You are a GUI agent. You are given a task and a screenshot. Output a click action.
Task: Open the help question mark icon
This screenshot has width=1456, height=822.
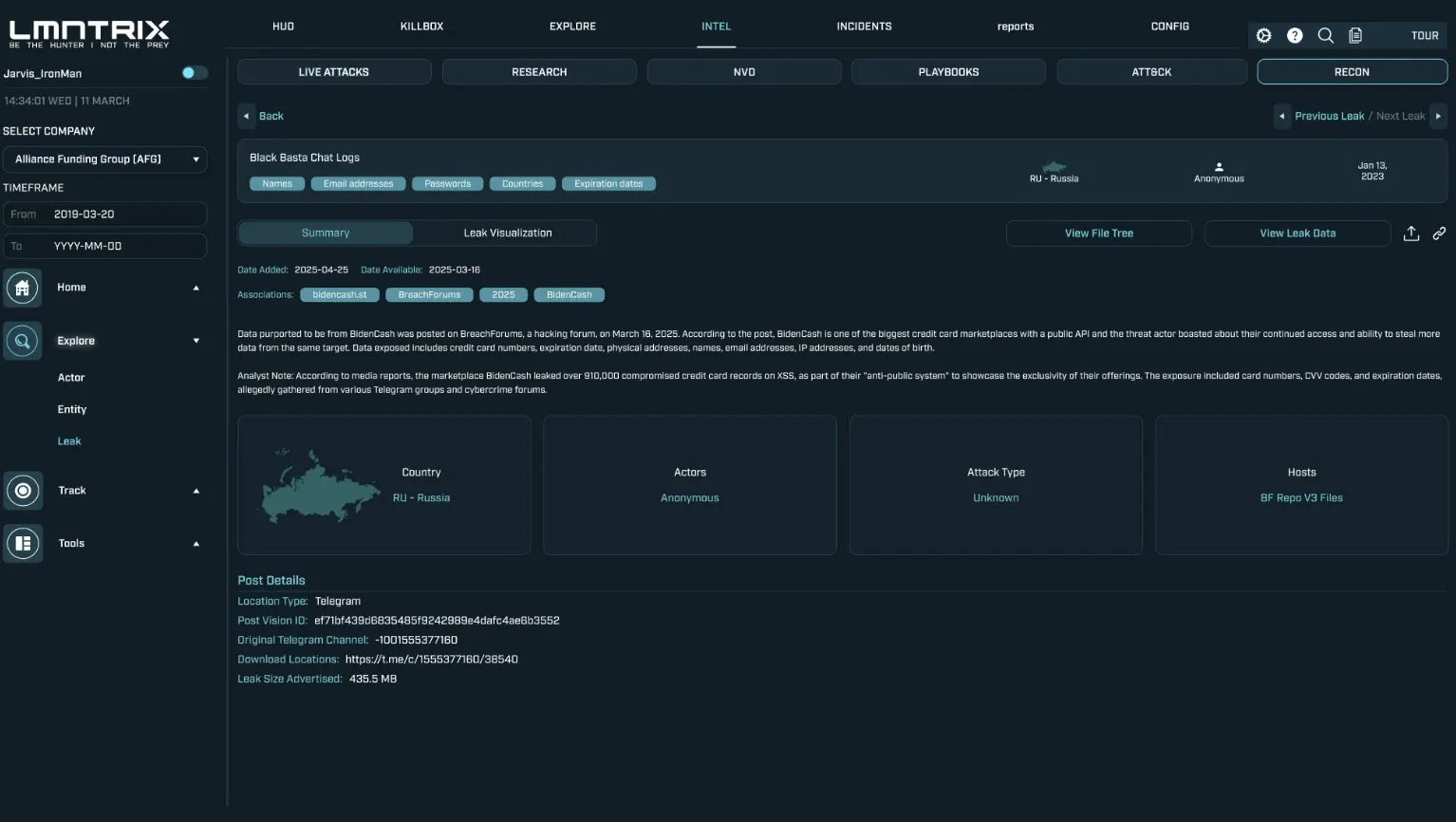[x=1295, y=35]
